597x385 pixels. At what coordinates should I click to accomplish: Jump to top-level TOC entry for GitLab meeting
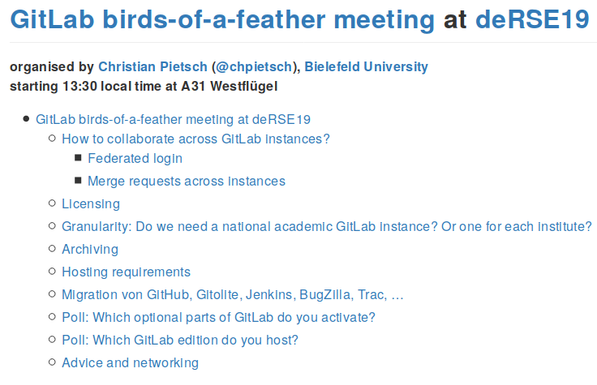pos(173,120)
